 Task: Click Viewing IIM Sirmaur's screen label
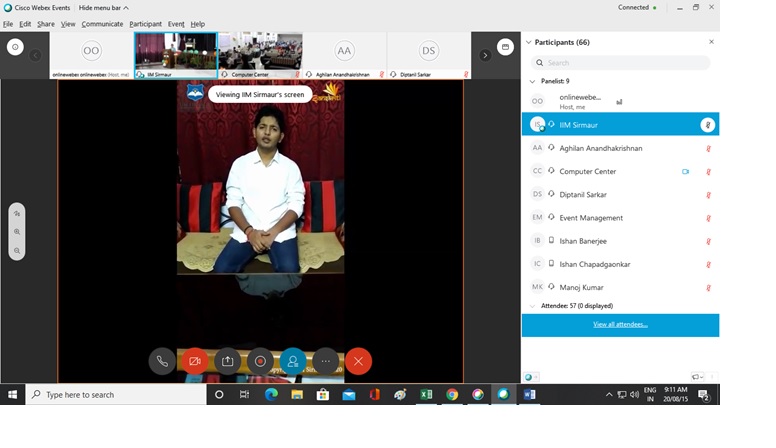coord(260,94)
